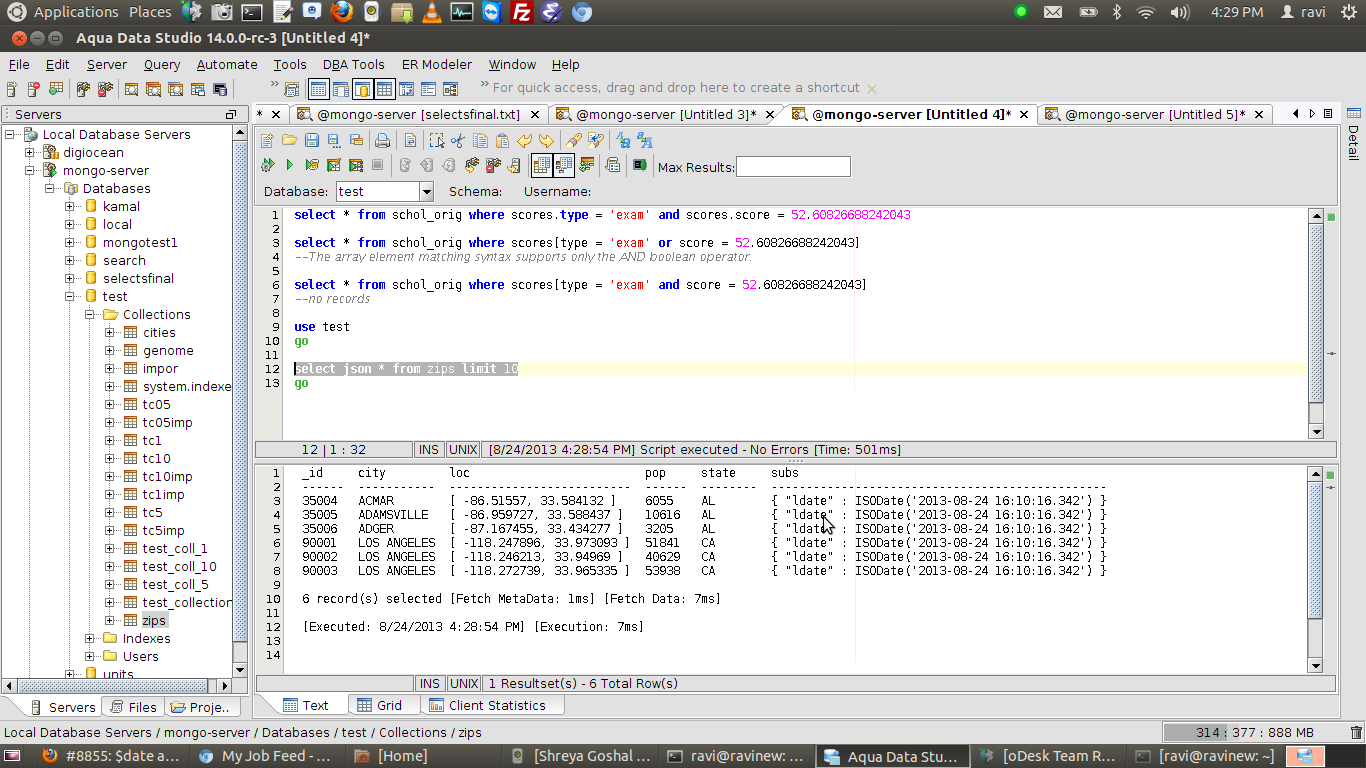Click the Servers tree horizontal scrollbar
The height and width of the screenshot is (768, 1366).
click(119, 685)
